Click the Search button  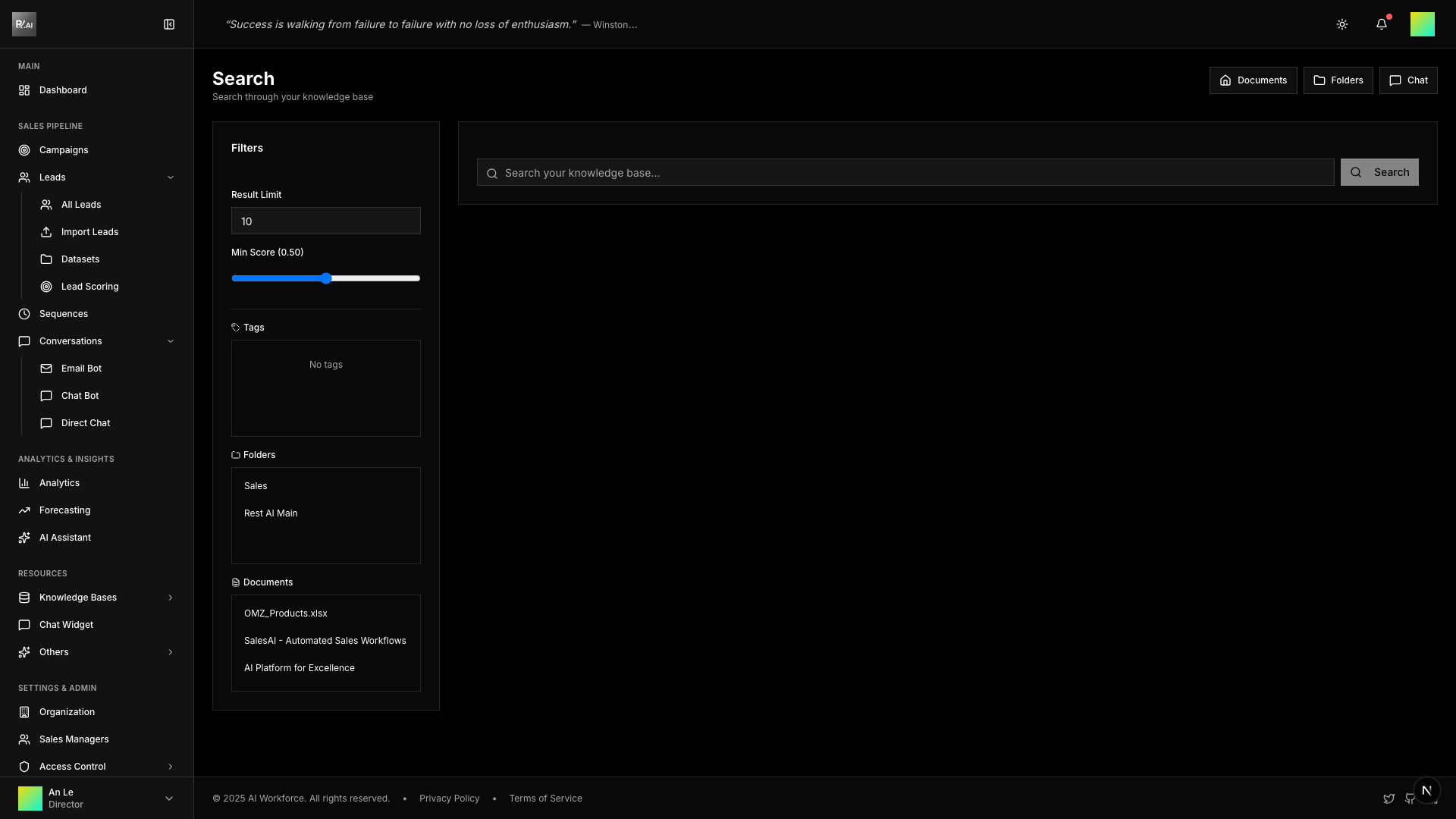coord(1379,172)
